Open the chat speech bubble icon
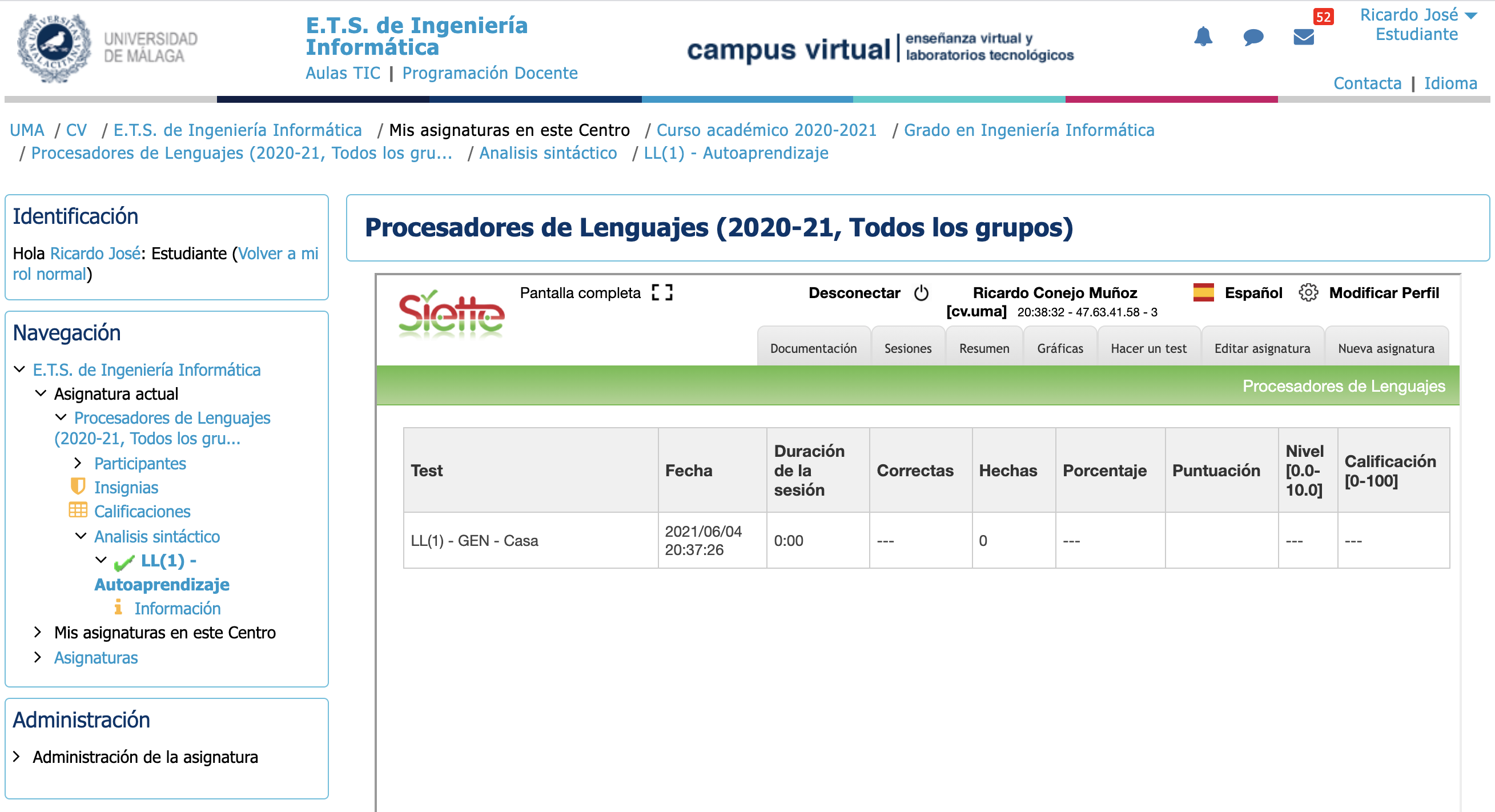The height and width of the screenshot is (812, 1495). (1253, 37)
